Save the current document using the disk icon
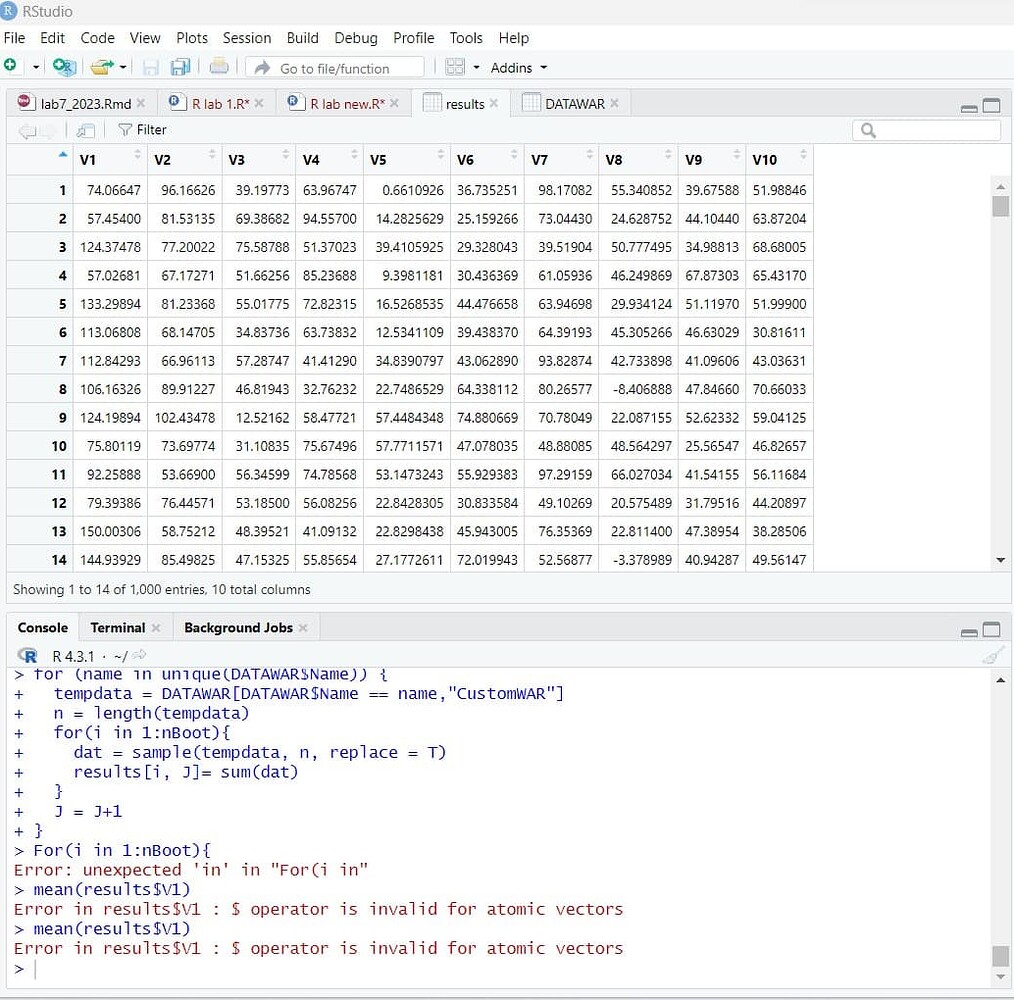Image resolution: width=1014 pixels, height=1000 pixels. click(x=151, y=67)
